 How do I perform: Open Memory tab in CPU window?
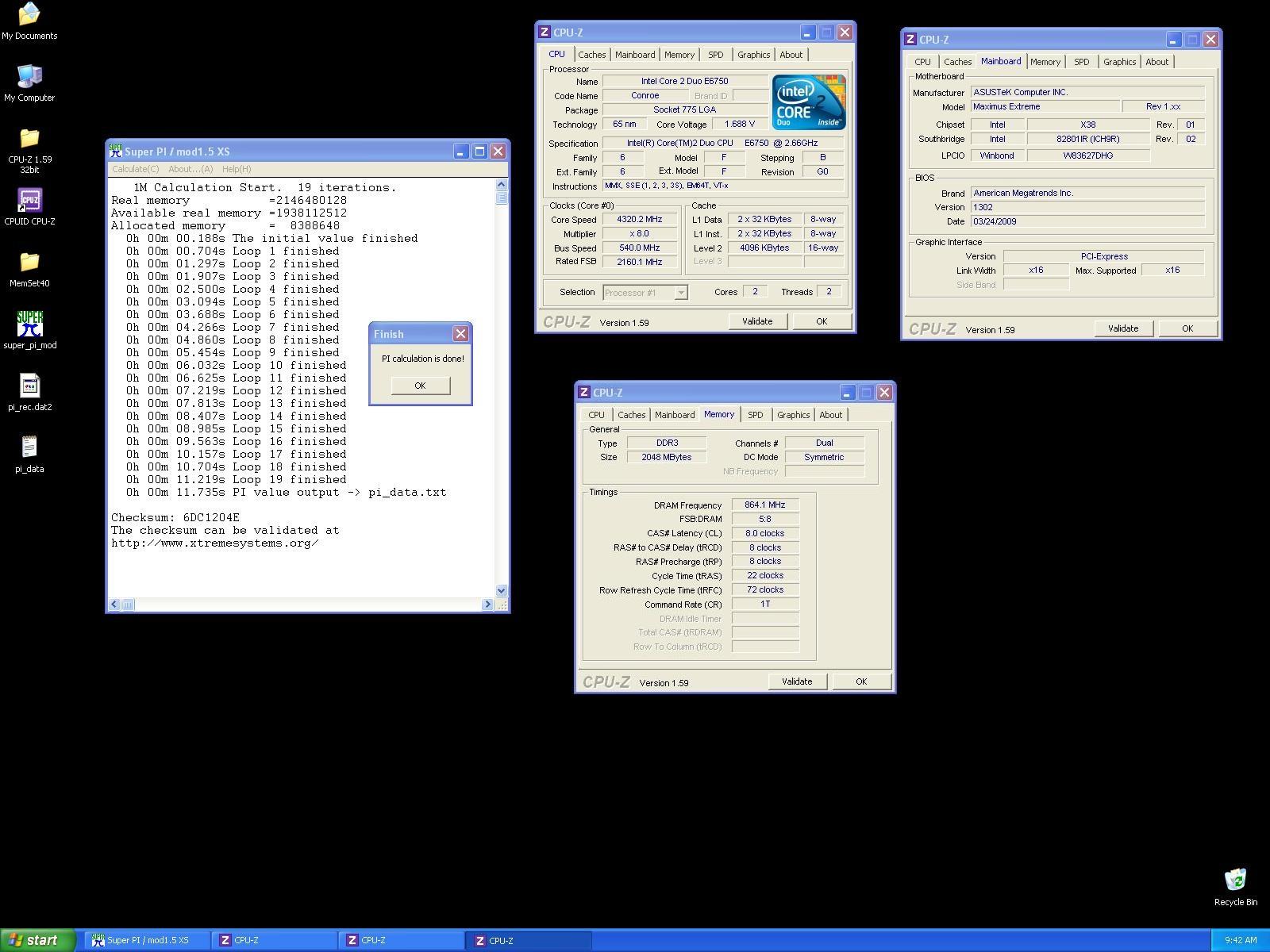pyautogui.click(x=679, y=55)
